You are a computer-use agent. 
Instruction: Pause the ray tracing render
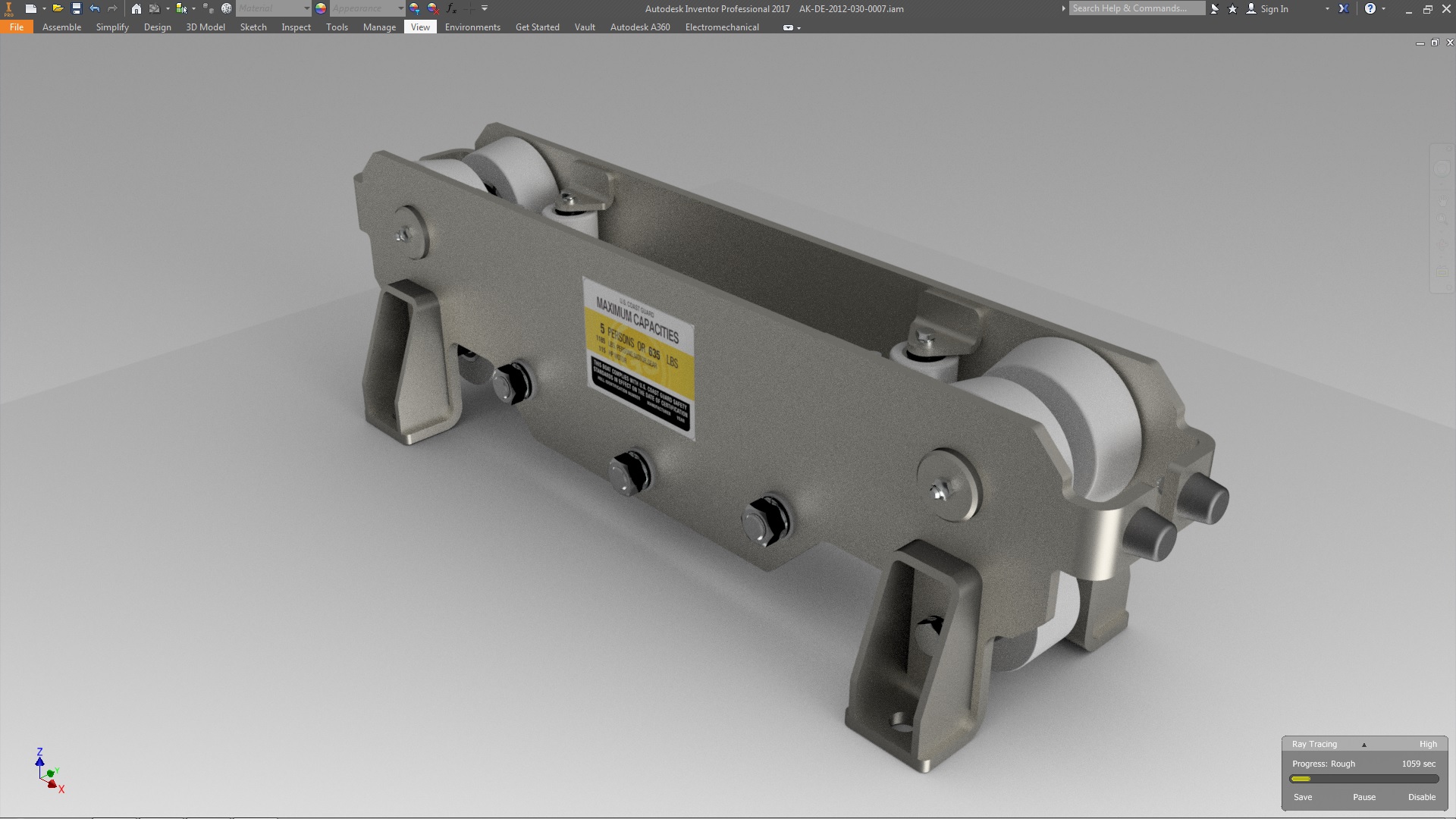pos(1363,797)
